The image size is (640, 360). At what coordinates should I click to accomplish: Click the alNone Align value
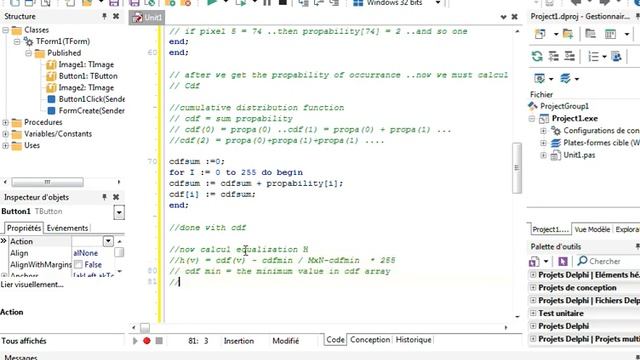pyautogui.click(x=86, y=253)
